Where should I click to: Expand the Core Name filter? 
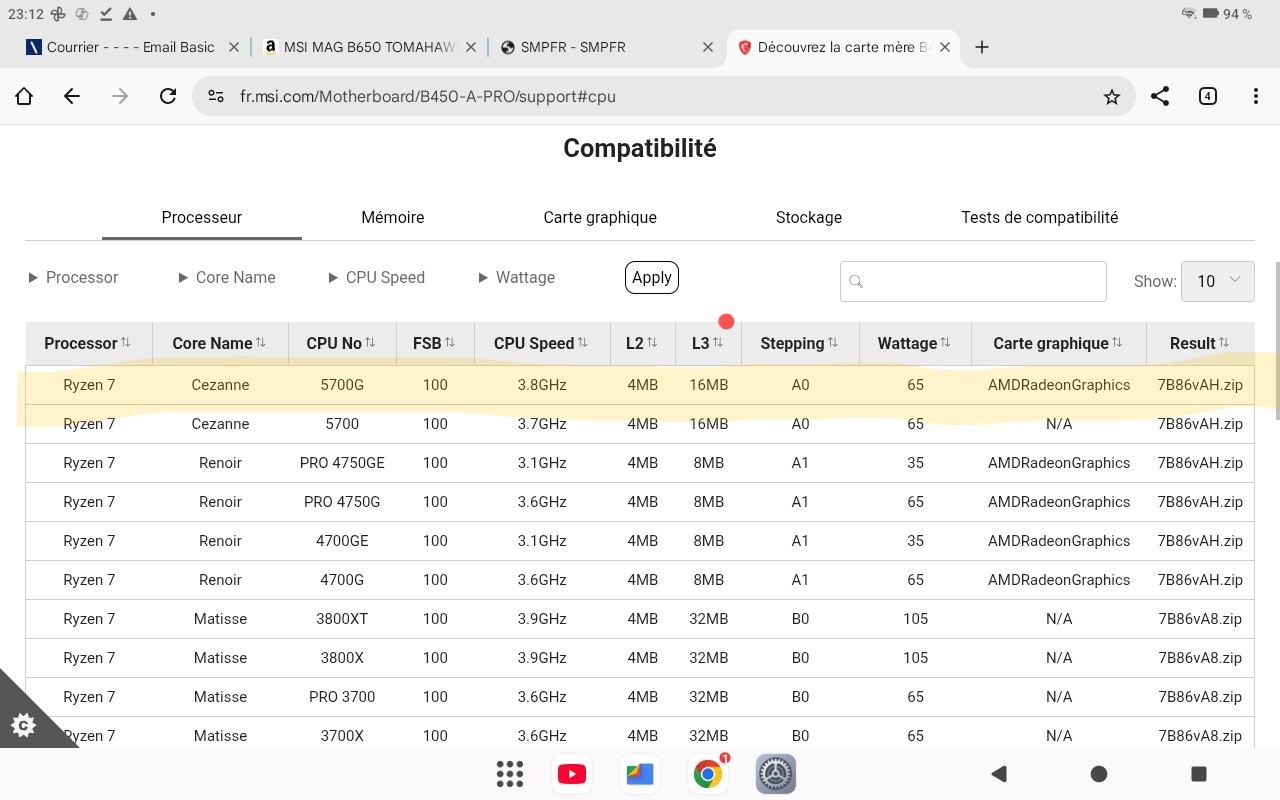point(227,277)
